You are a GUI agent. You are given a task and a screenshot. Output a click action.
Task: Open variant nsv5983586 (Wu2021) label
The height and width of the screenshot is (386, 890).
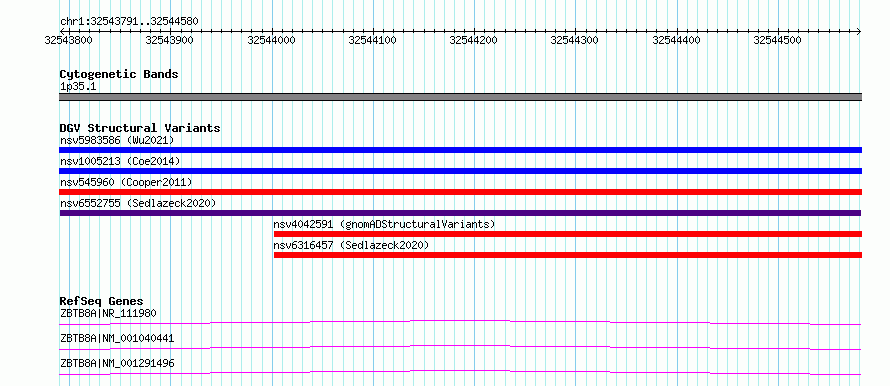(x=117, y=140)
